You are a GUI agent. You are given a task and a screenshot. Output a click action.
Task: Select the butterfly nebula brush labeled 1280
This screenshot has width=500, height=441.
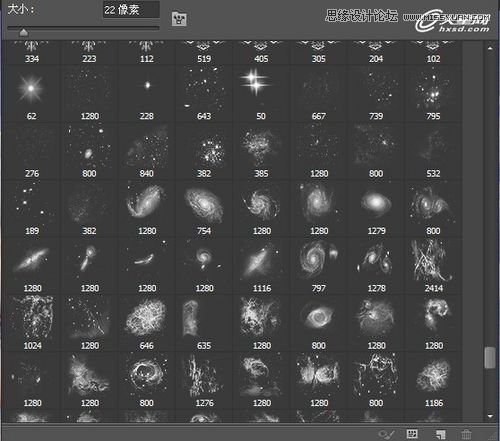point(319,381)
